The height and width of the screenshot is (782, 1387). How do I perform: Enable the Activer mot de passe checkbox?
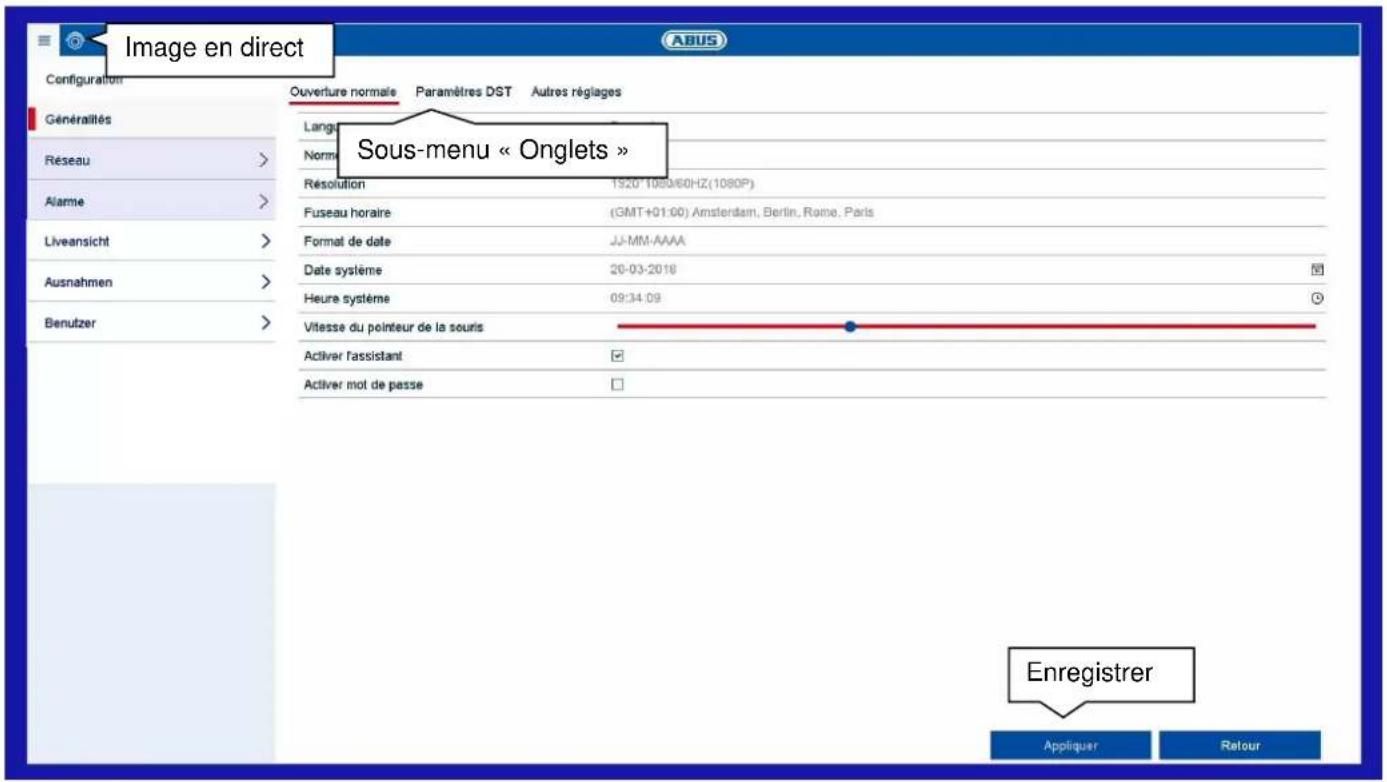click(x=617, y=384)
